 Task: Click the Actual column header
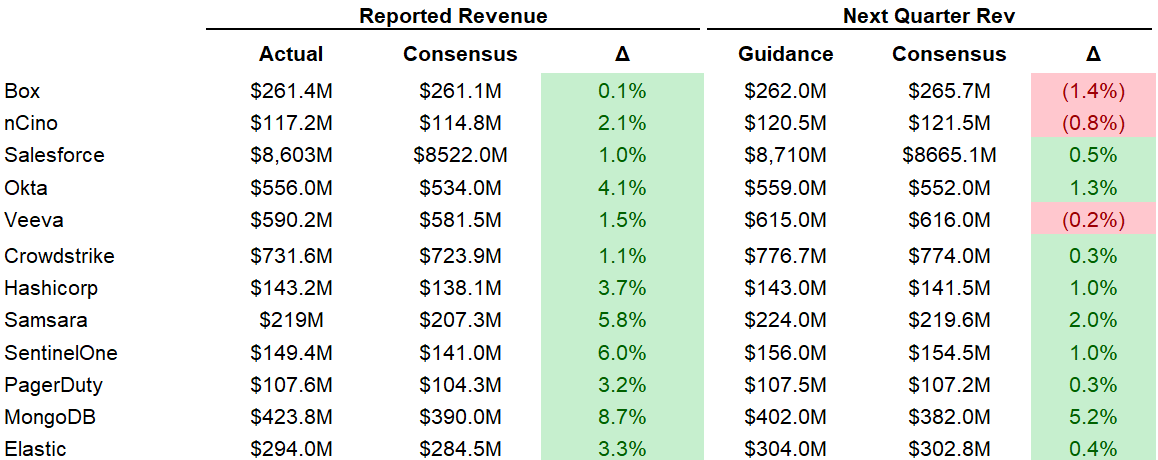point(291,54)
